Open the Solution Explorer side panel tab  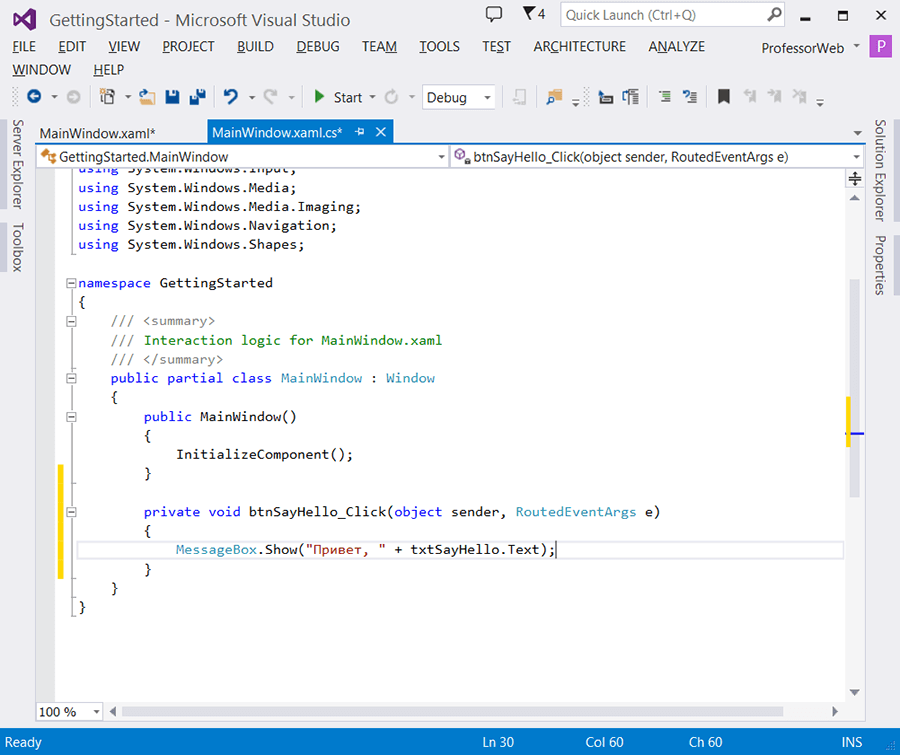click(880, 170)
